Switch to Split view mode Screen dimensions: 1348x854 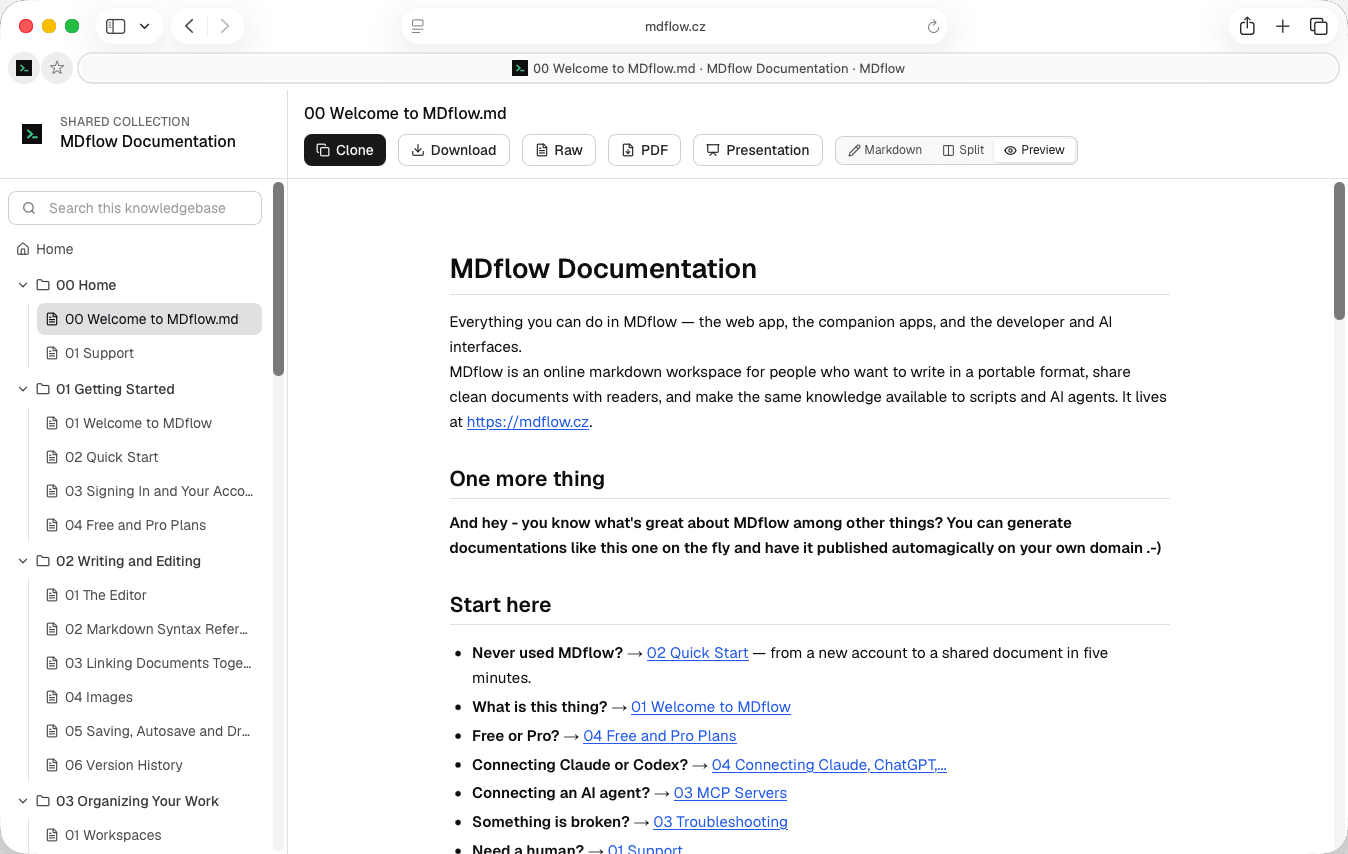coord(964,150)
